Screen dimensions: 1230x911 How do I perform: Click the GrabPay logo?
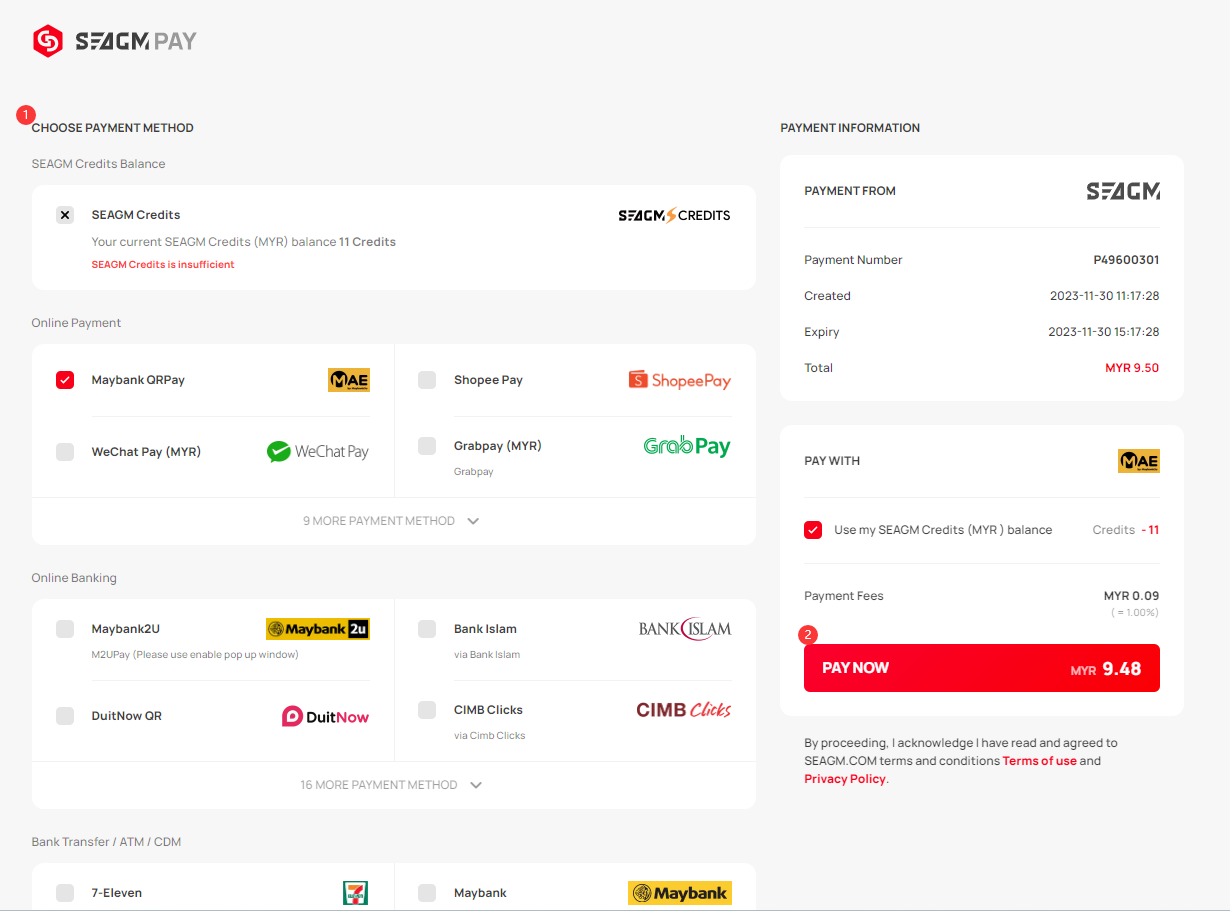(687, 446)
